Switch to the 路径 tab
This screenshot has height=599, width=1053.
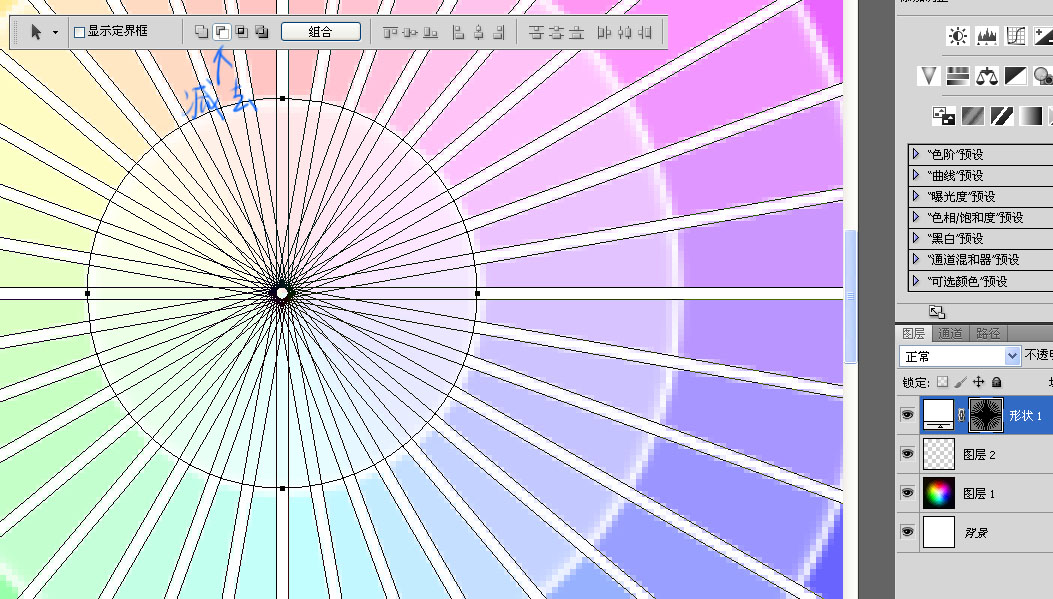[987, 333]
